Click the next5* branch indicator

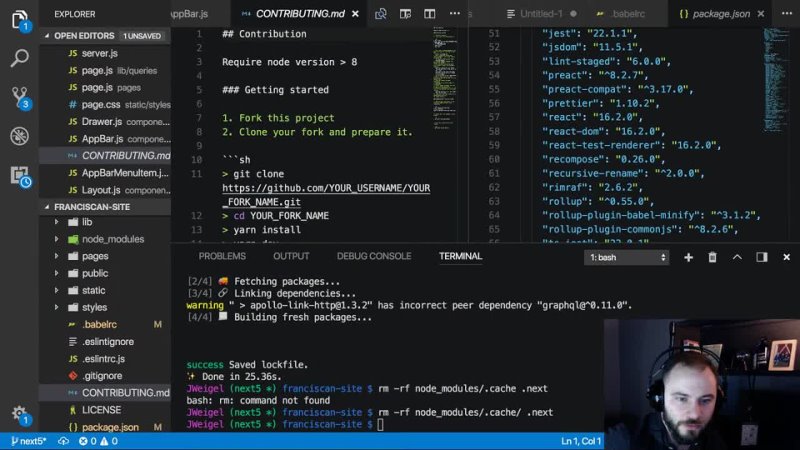point(29,441)
